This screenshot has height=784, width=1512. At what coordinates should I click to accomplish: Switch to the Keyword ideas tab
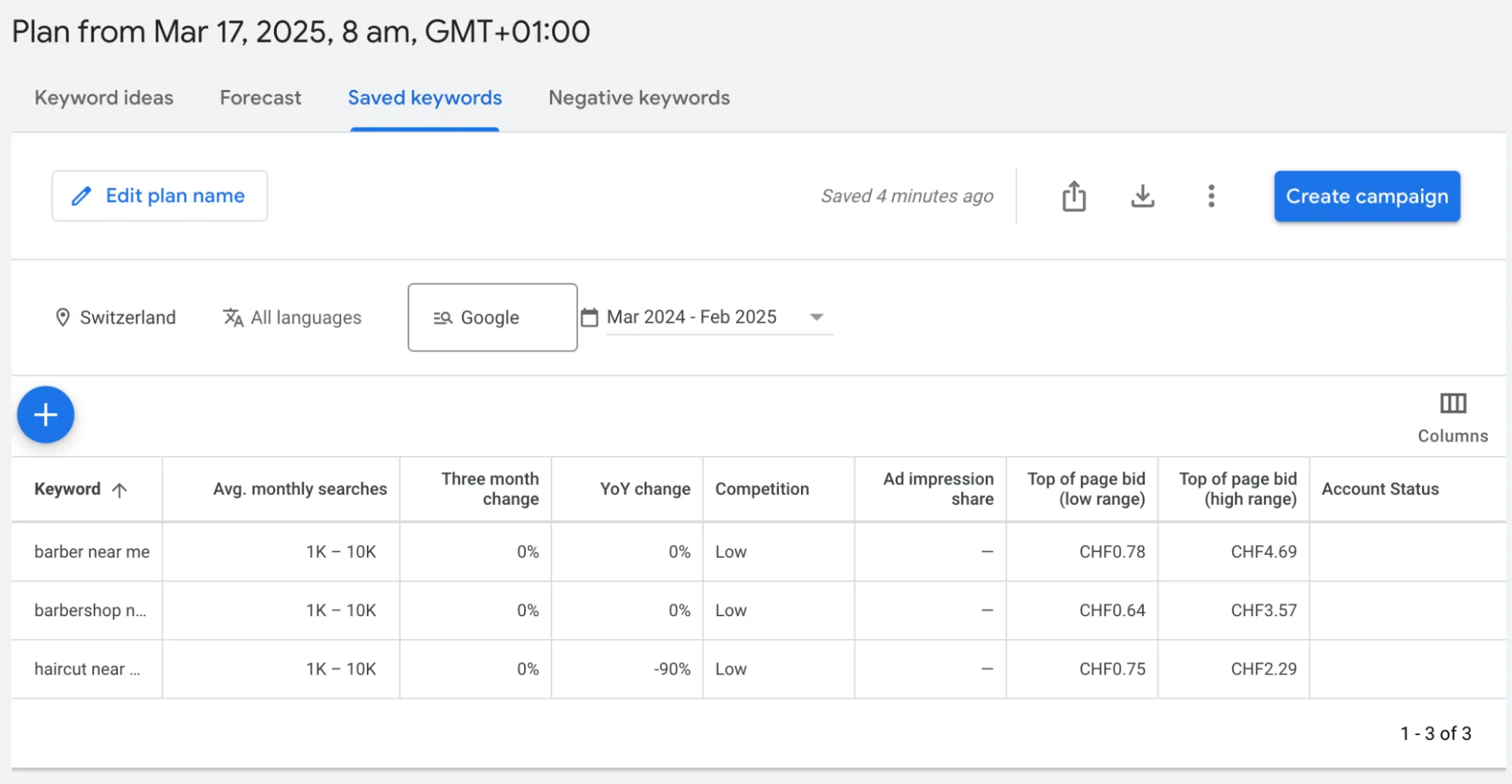[x=104, y=98]
